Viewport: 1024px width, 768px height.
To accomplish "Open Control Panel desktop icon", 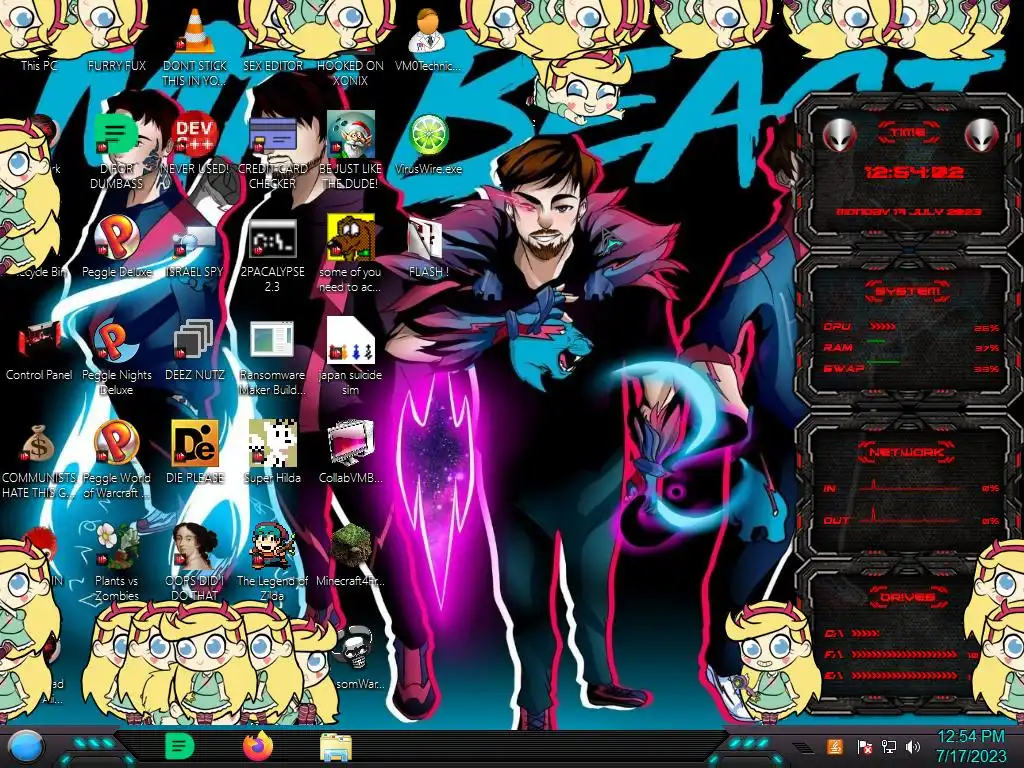I will [x=39, y=351].
